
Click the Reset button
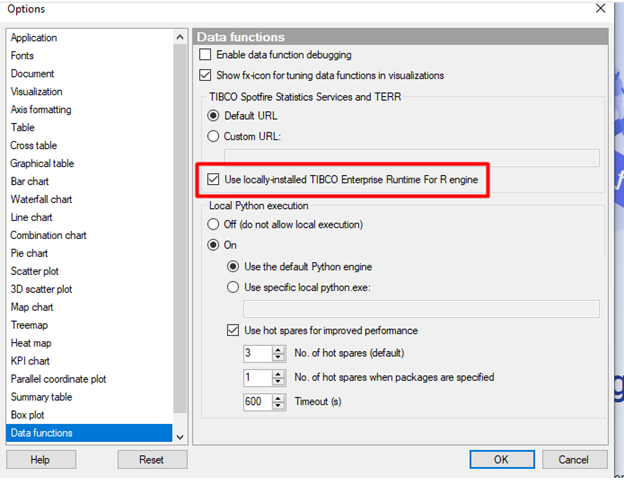pos(152,460)
